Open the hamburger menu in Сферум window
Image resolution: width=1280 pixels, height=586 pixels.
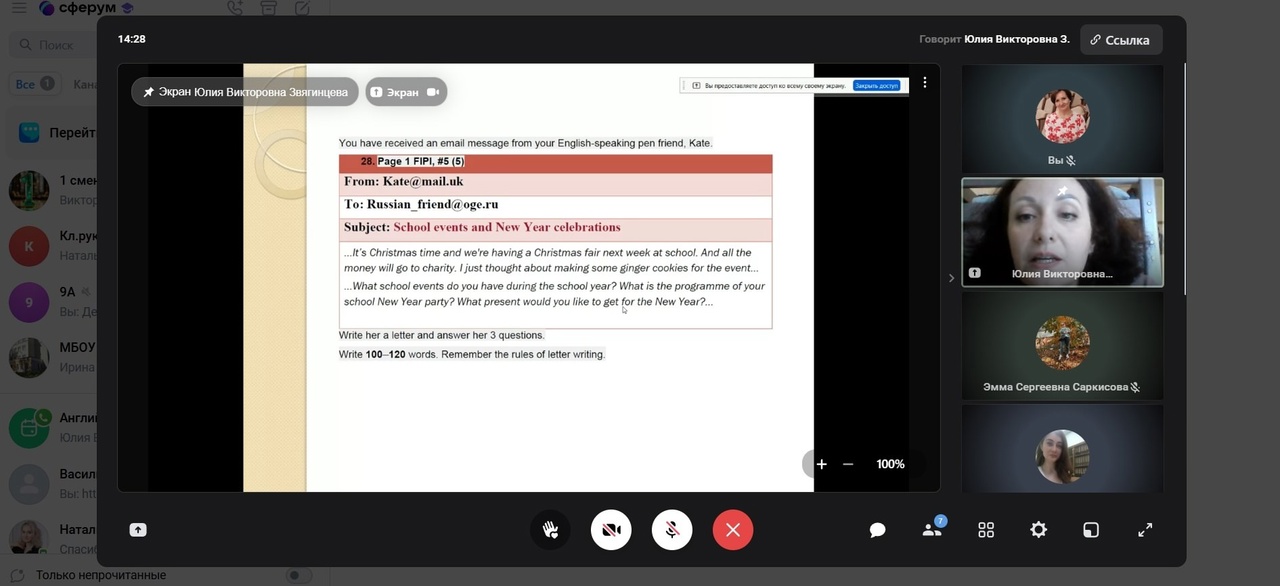[x=19, y=8]
